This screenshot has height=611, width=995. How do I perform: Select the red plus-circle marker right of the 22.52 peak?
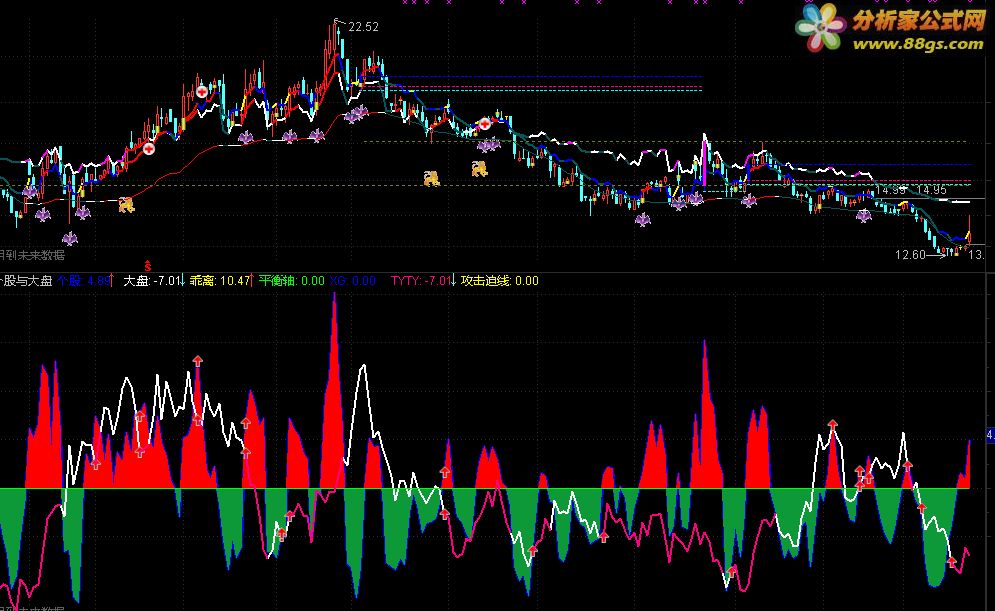coord(484,124)
